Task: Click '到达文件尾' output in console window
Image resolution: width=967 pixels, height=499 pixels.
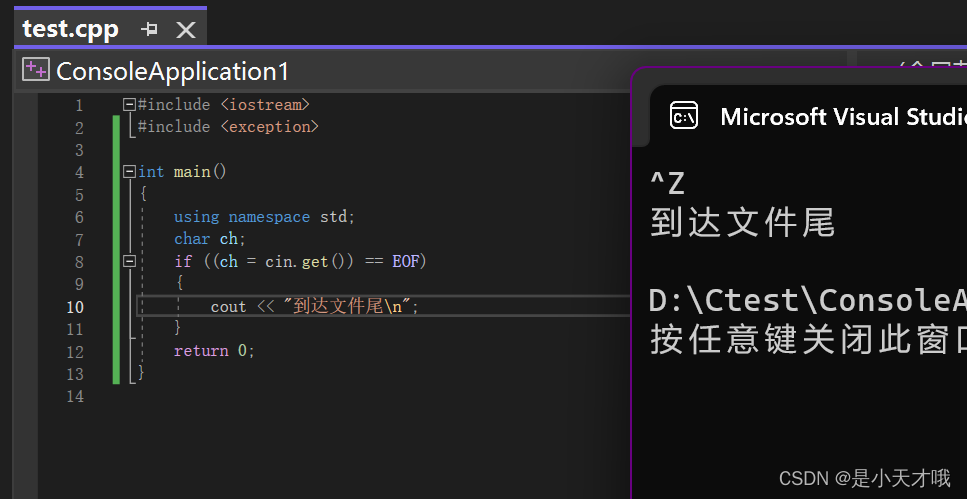Action: [743, 223]
